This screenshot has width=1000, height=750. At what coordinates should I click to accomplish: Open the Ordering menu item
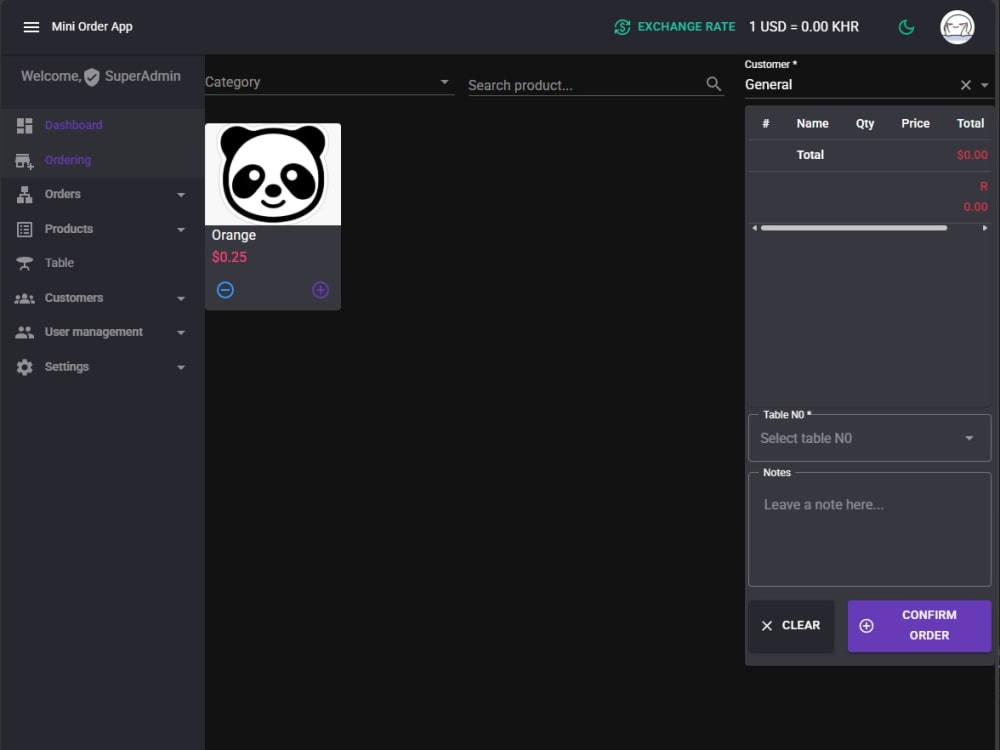(x=102, y=160)
